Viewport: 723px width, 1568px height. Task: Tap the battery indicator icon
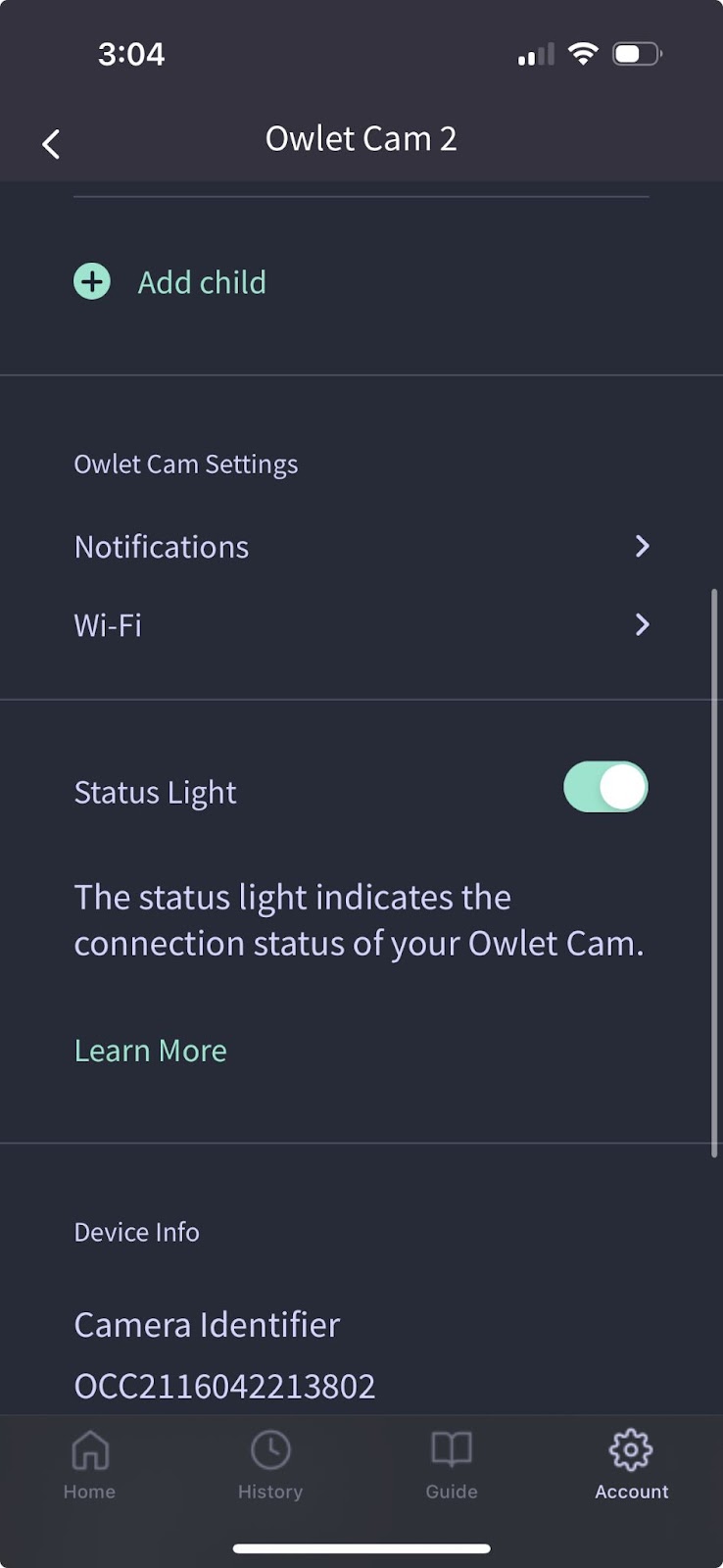638,54
